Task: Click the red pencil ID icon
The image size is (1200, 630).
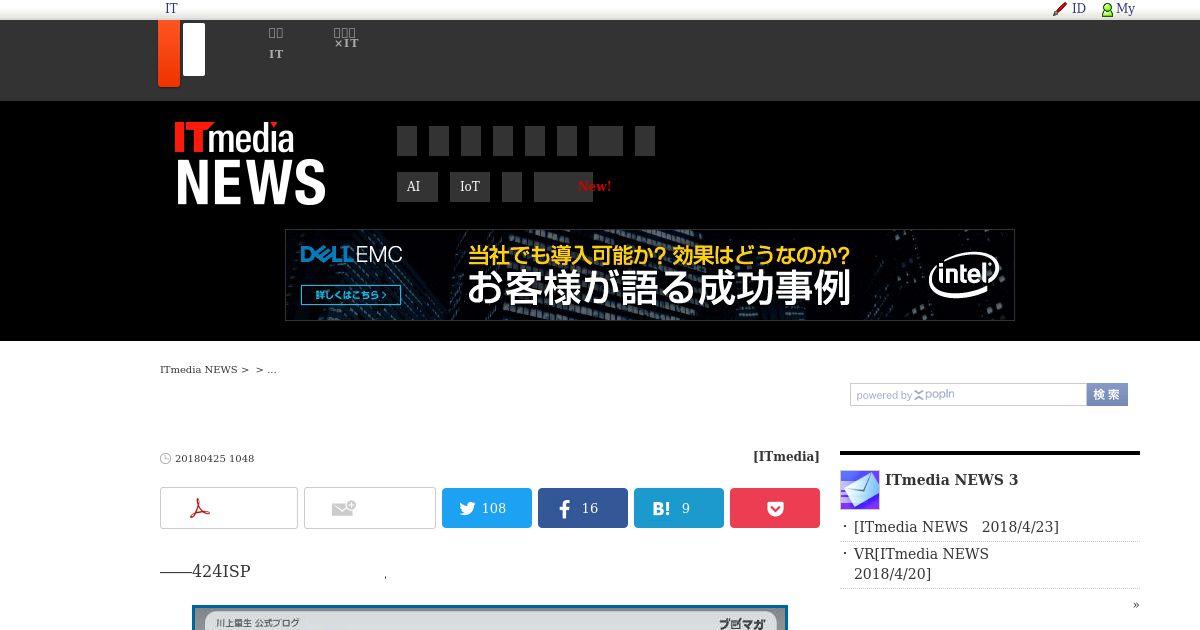Action: click(1060, 9)
